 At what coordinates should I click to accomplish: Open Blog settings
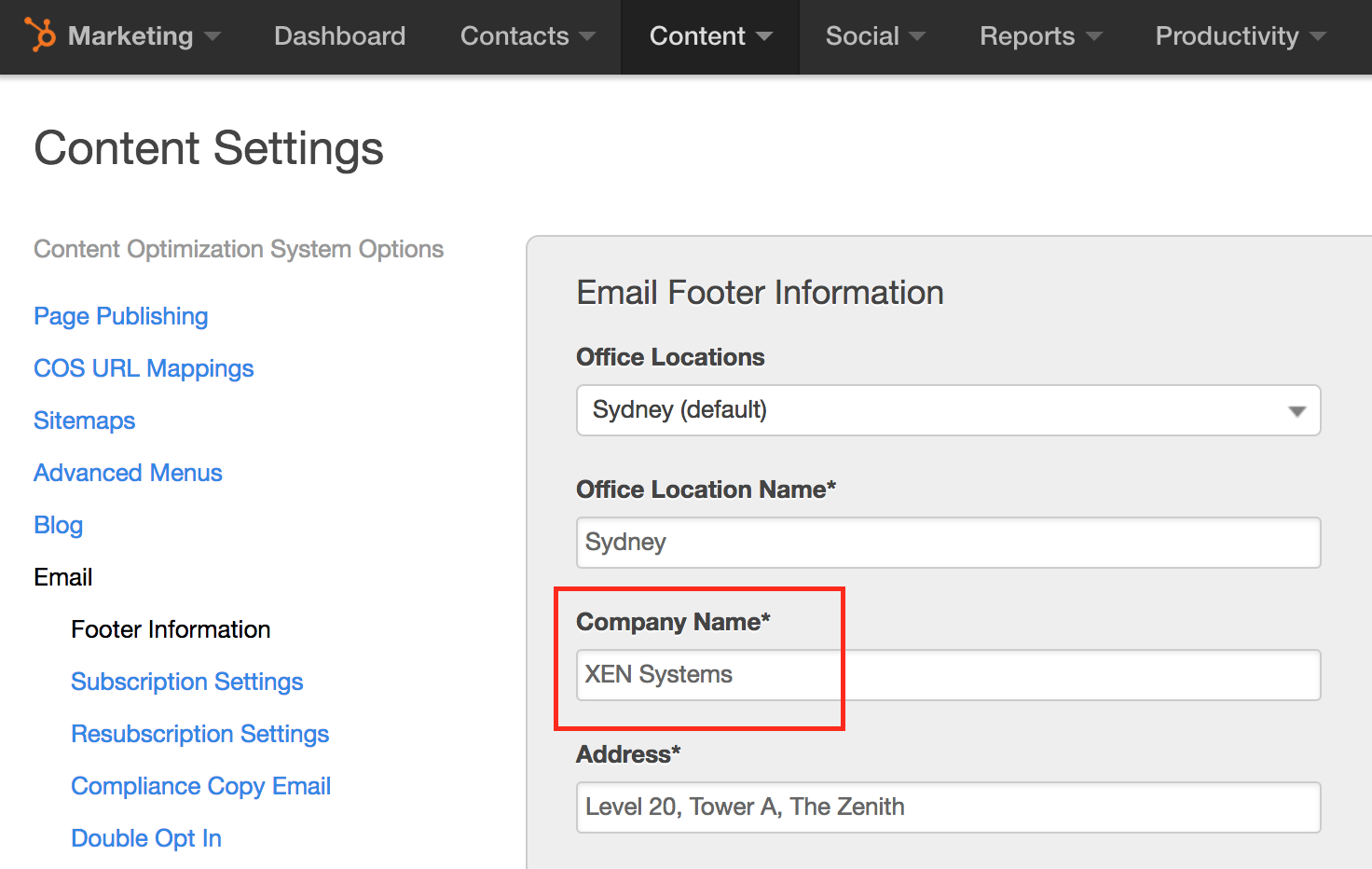point(58,525)
